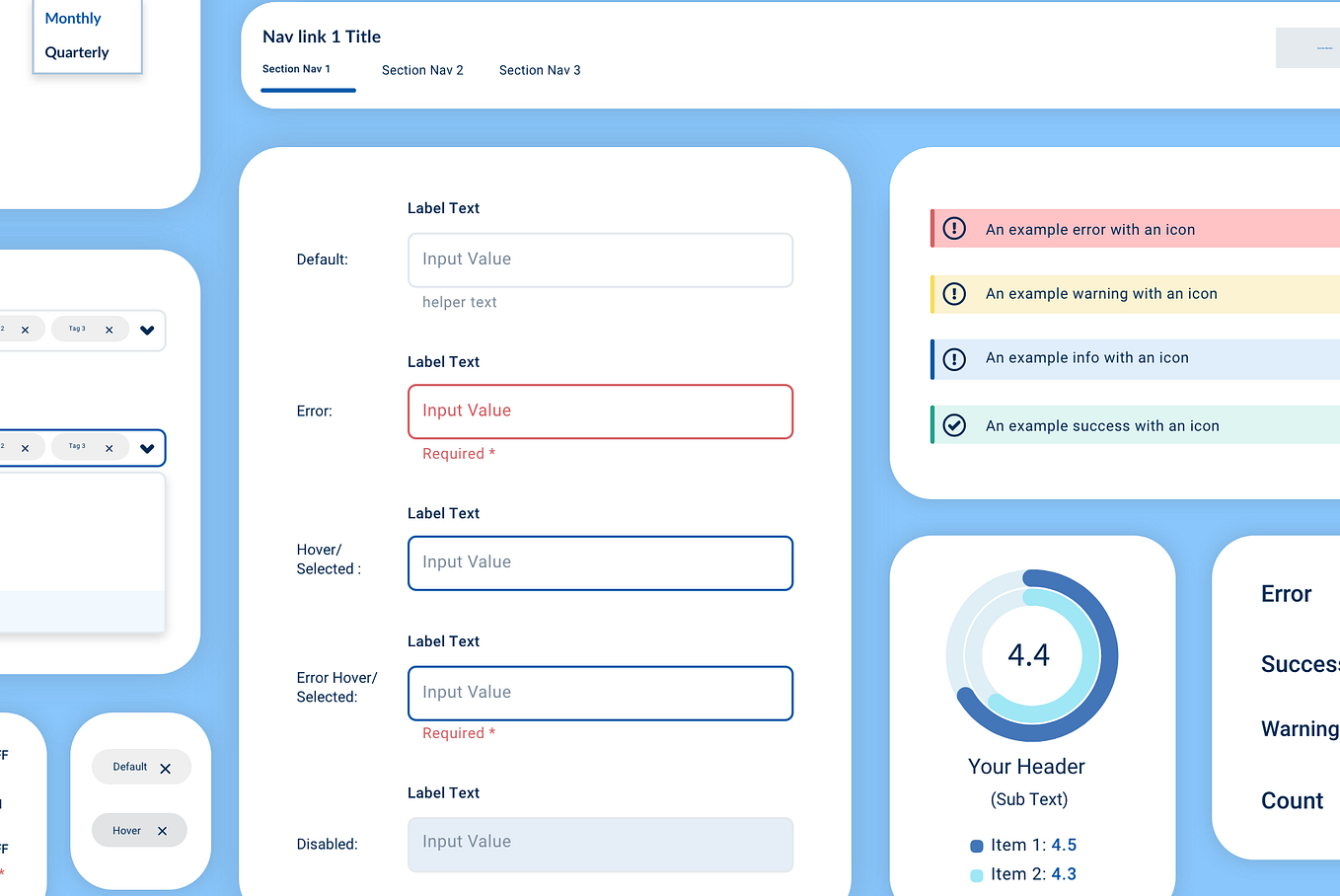Click the Error state required input field
This screenshot has width=1340, height=896.
(x=600, y=411)
